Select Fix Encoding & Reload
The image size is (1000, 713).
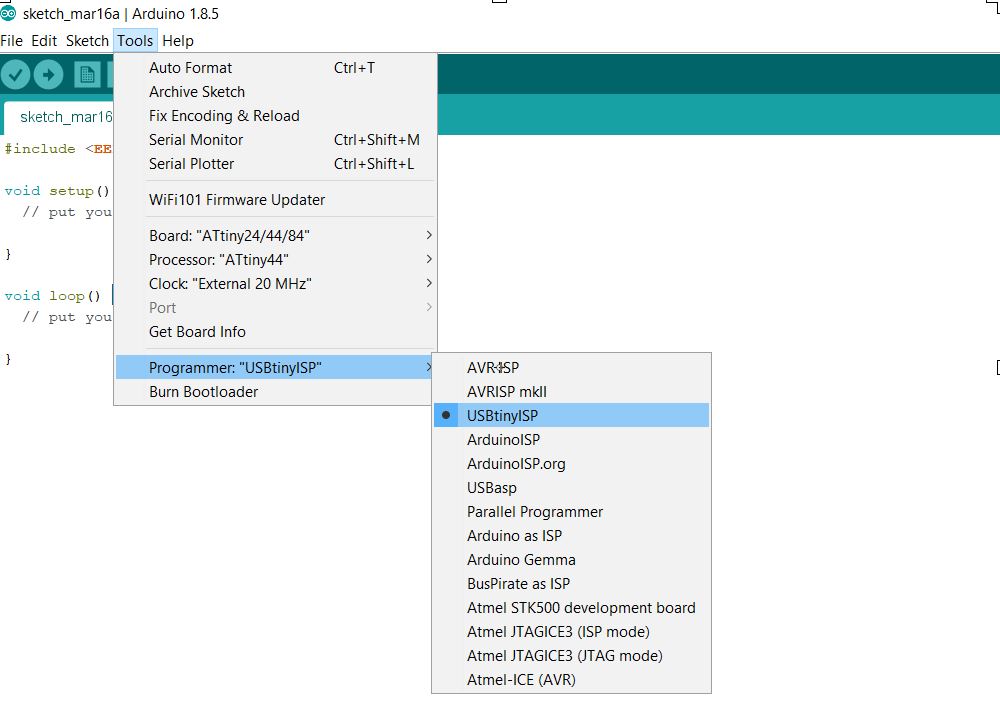pyautogui.click(x=276, y=116)
